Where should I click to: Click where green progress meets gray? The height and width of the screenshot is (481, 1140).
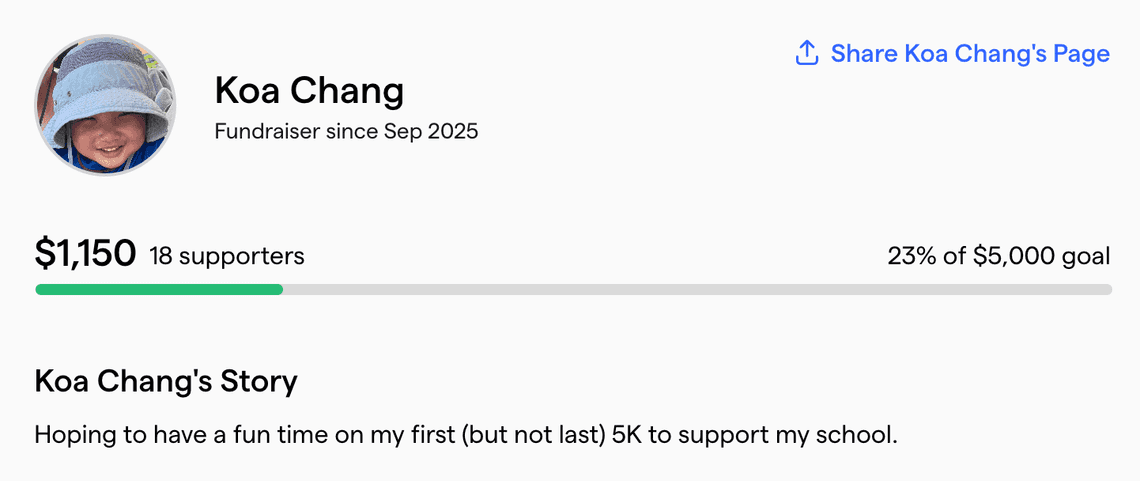pyautogui.click(x=282, y=290)
